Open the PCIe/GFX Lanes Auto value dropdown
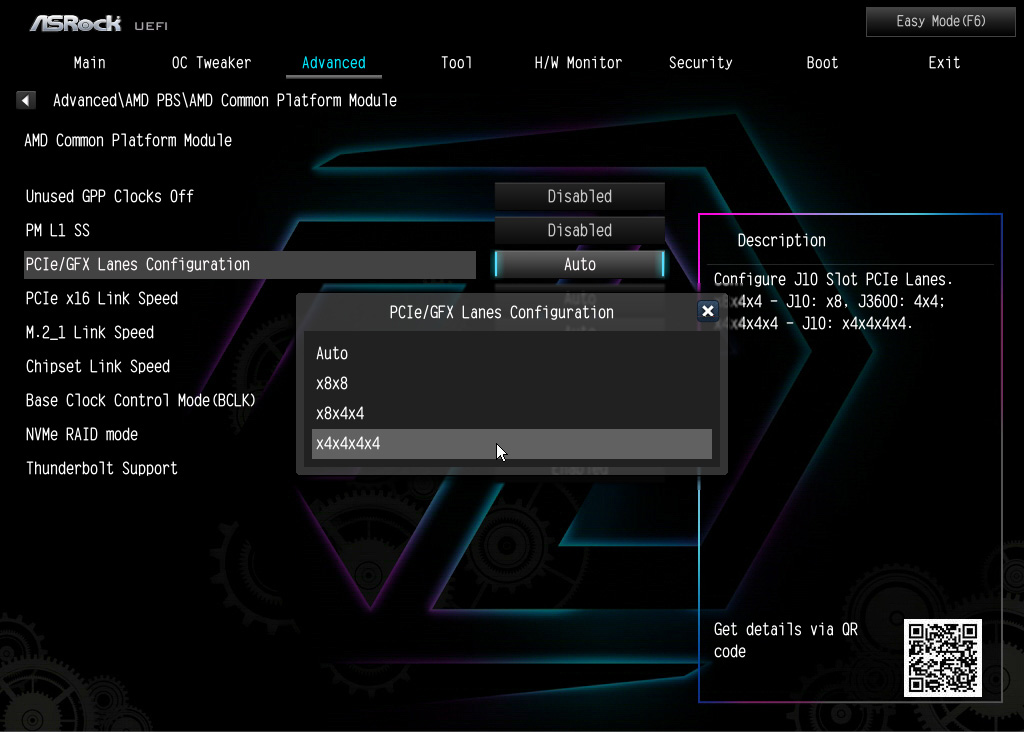Screen dimensions: 1024x732 pos(579,264)
